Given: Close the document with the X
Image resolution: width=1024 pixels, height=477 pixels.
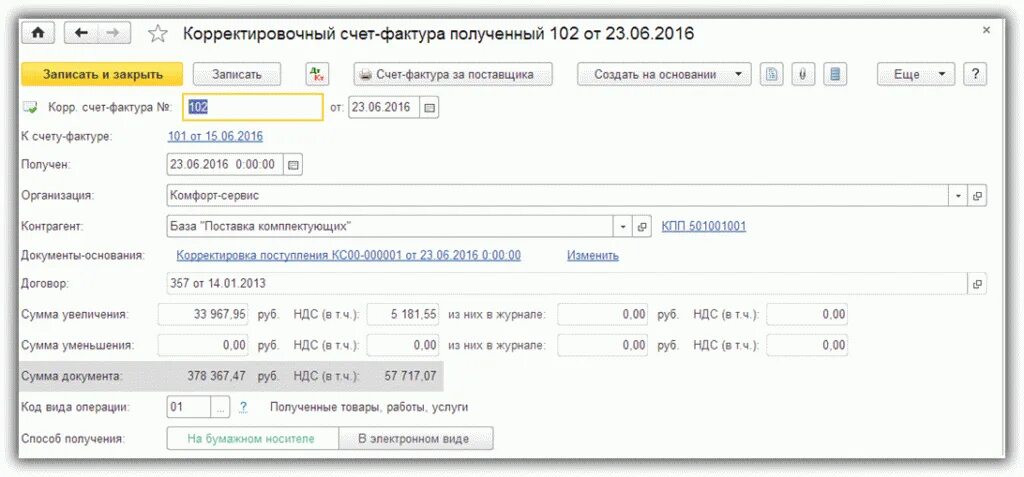Looking at the screenshot, I should (x=987, y=30).
